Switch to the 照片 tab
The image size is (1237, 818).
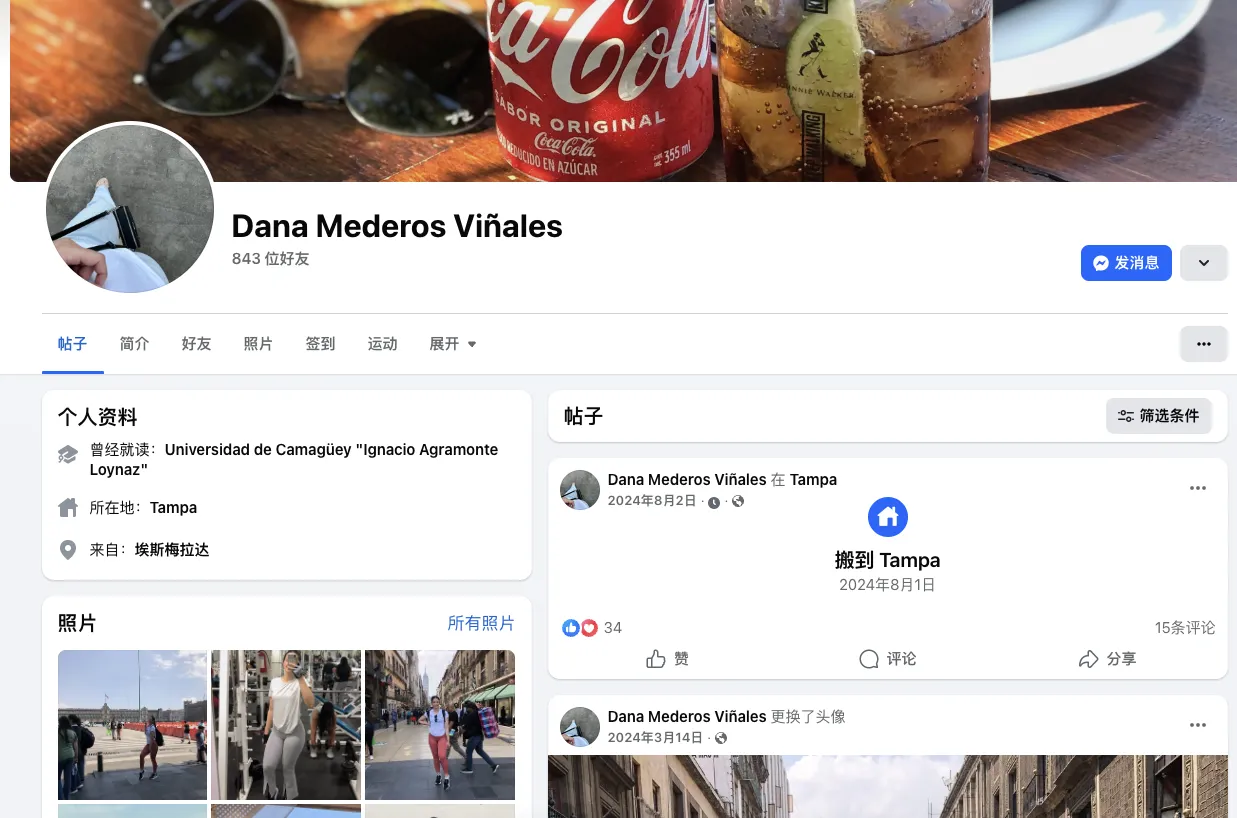[258, 343]
